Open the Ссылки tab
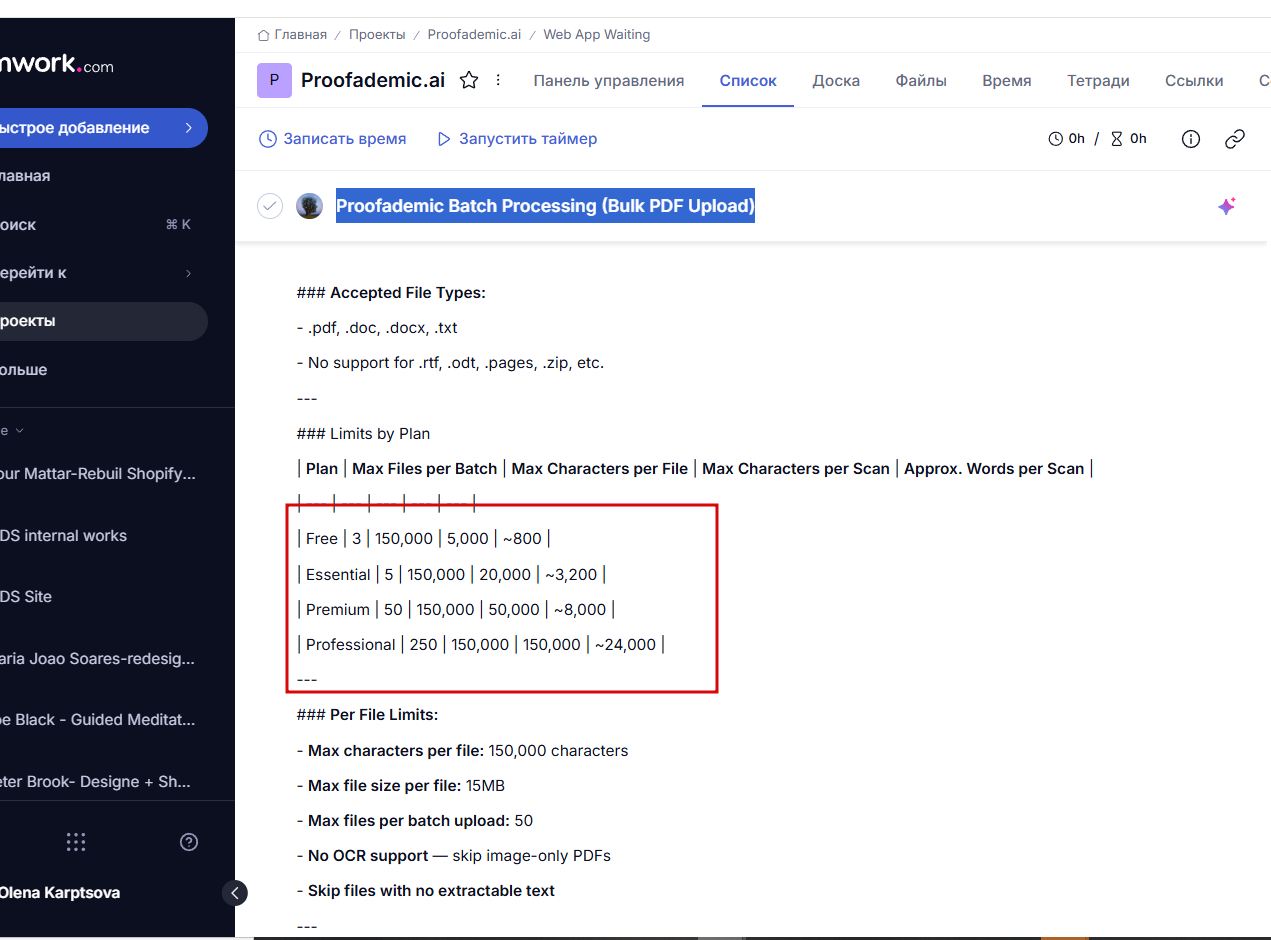Image resolution: width=1271 pixels, height=940 pixels. coord(1194,81)
